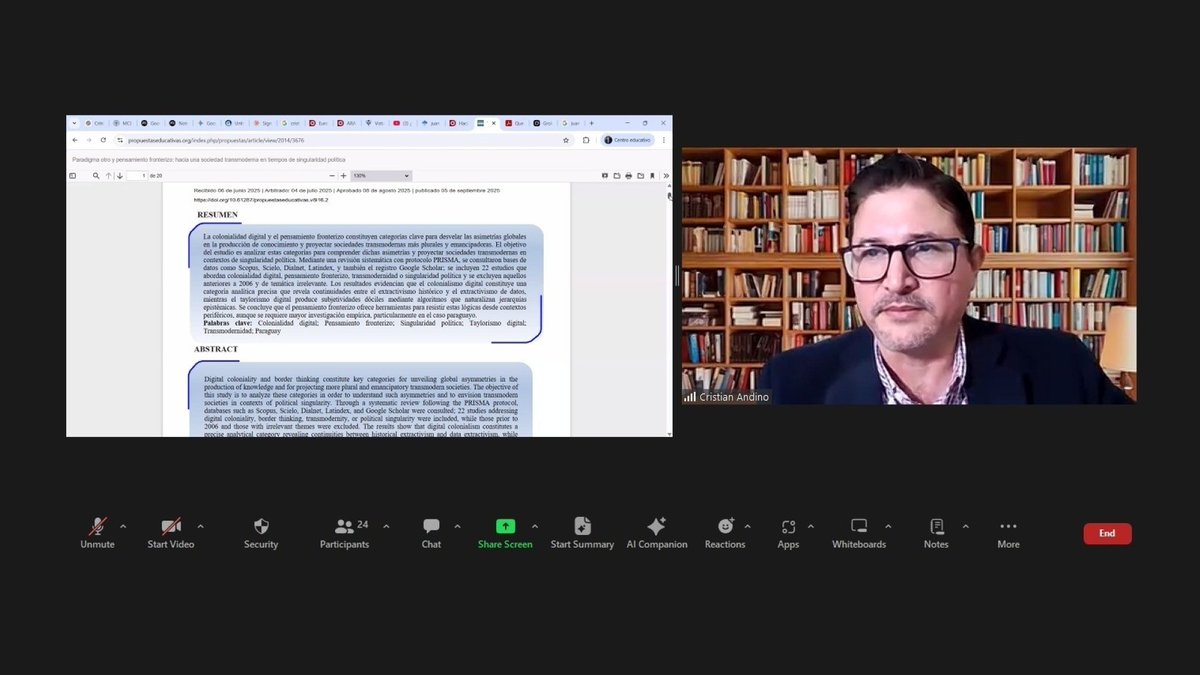Open Notes icon in Zoom toolbar
This screenshot has height=675, width=1200.
pyautogui.click(x=936, y=526)
